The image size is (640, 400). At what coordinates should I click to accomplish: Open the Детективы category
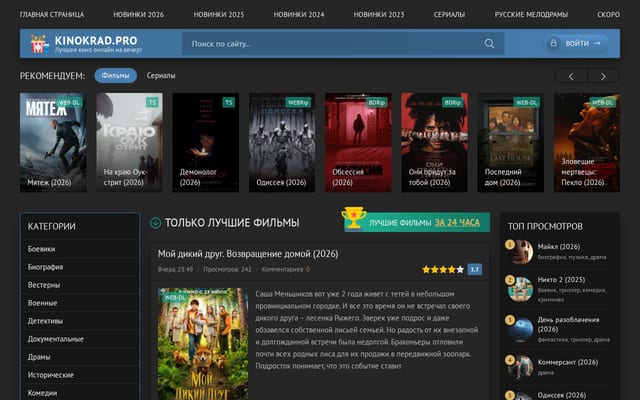tap(45, 321)
